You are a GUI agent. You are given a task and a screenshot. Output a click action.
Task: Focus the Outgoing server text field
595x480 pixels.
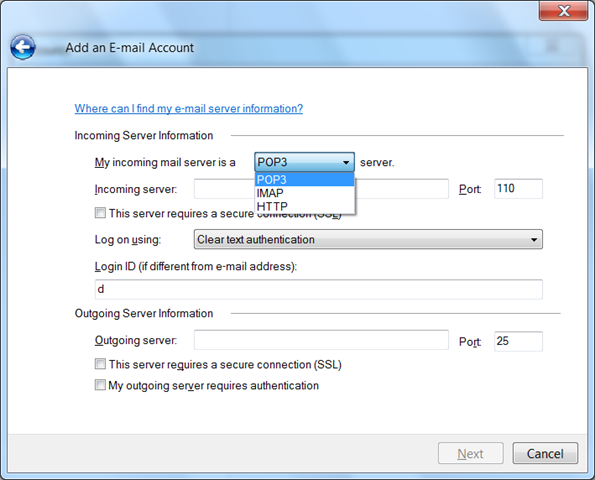[321, 340]
